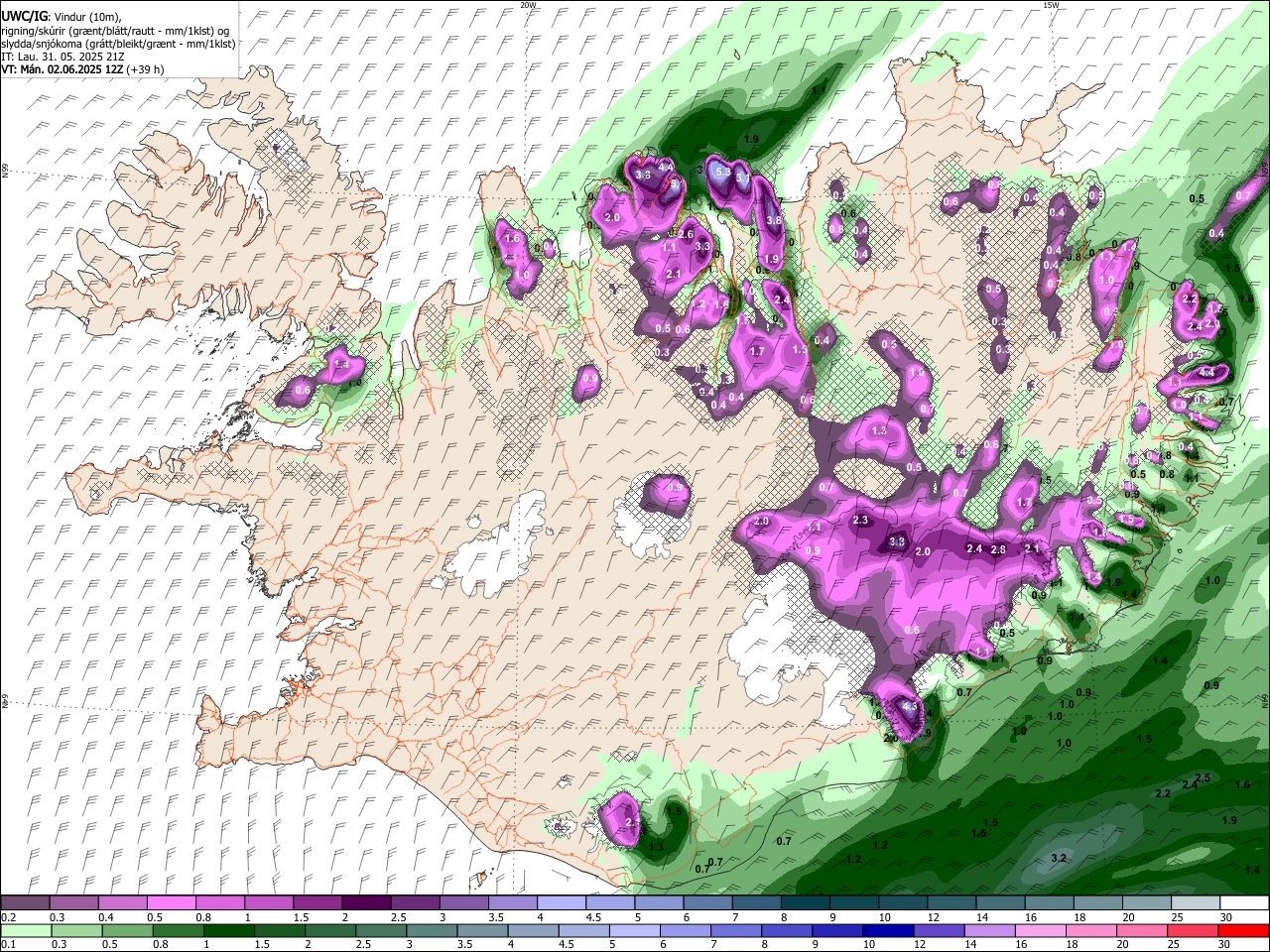Click the 3.2 rainfall value over the sea
This screenshot has height=952, width=1270.
(x=1058, y=858)
